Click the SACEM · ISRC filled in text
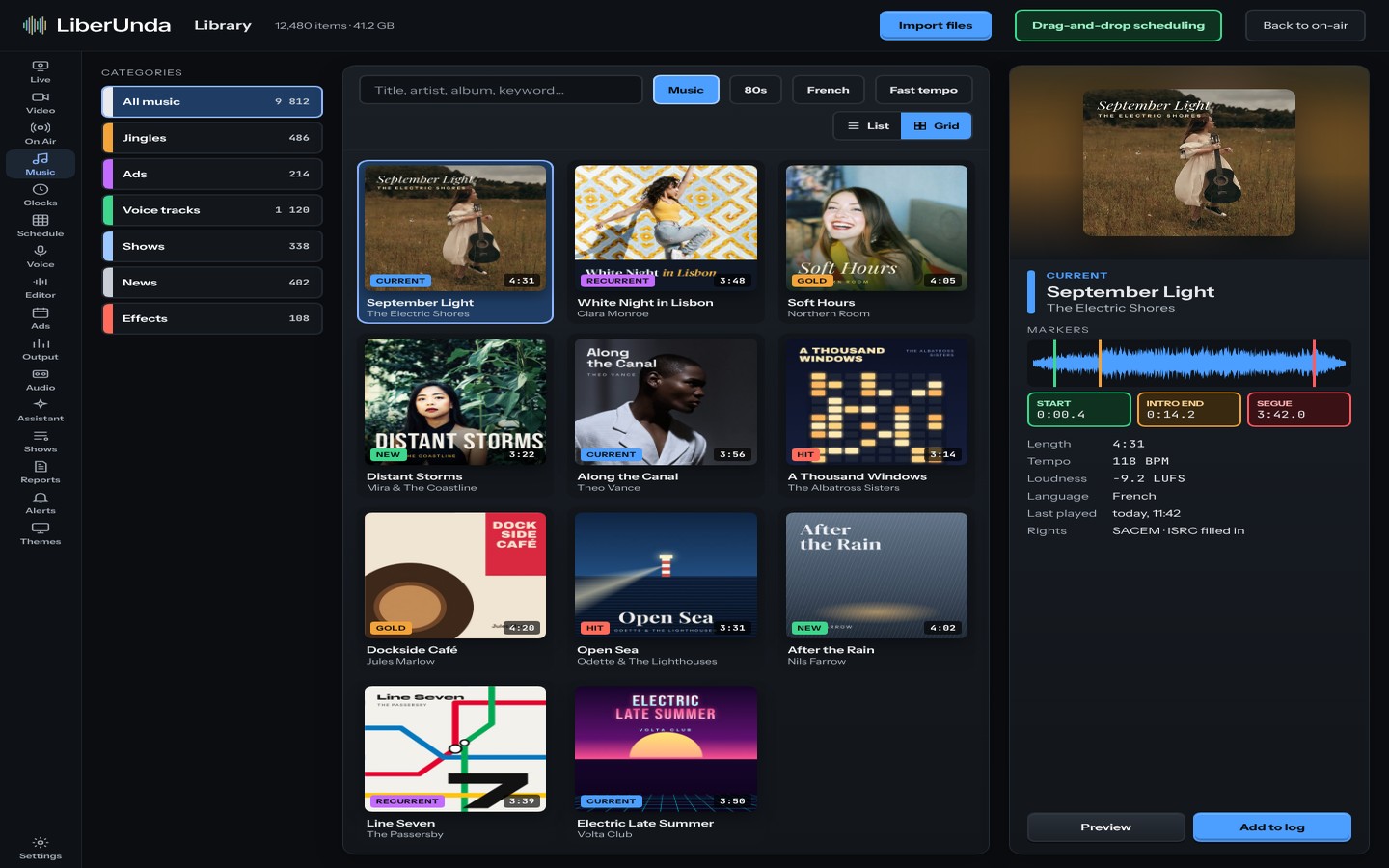The image size is (1389, 868). [1178, 530]
